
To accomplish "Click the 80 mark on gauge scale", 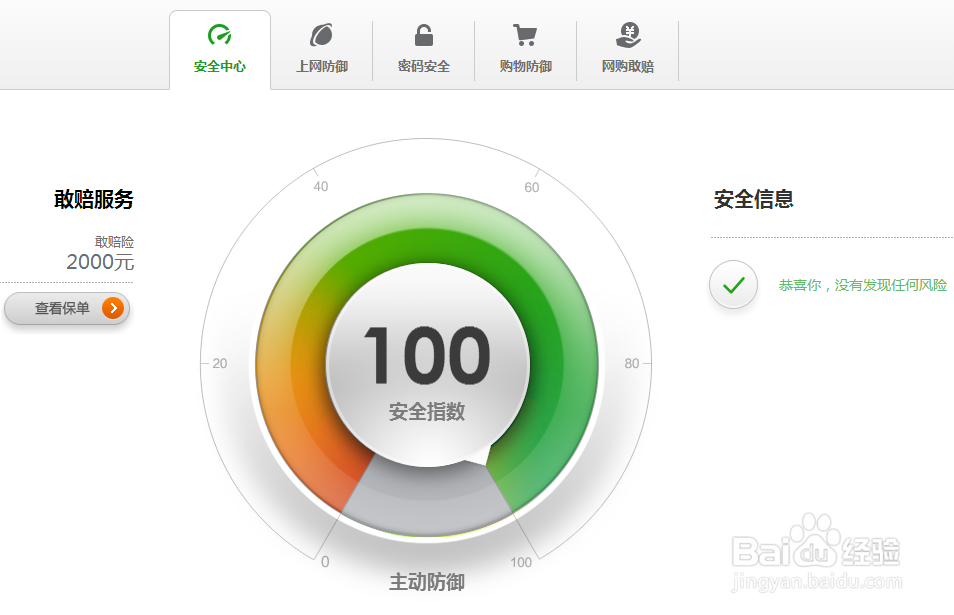I will click(632, 364).
